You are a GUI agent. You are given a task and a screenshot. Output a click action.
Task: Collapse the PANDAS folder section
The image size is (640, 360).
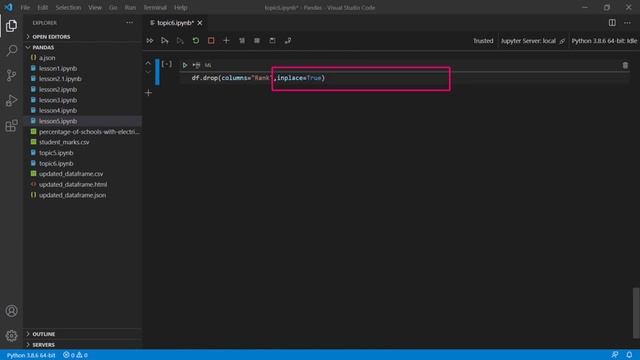(83, 47)
